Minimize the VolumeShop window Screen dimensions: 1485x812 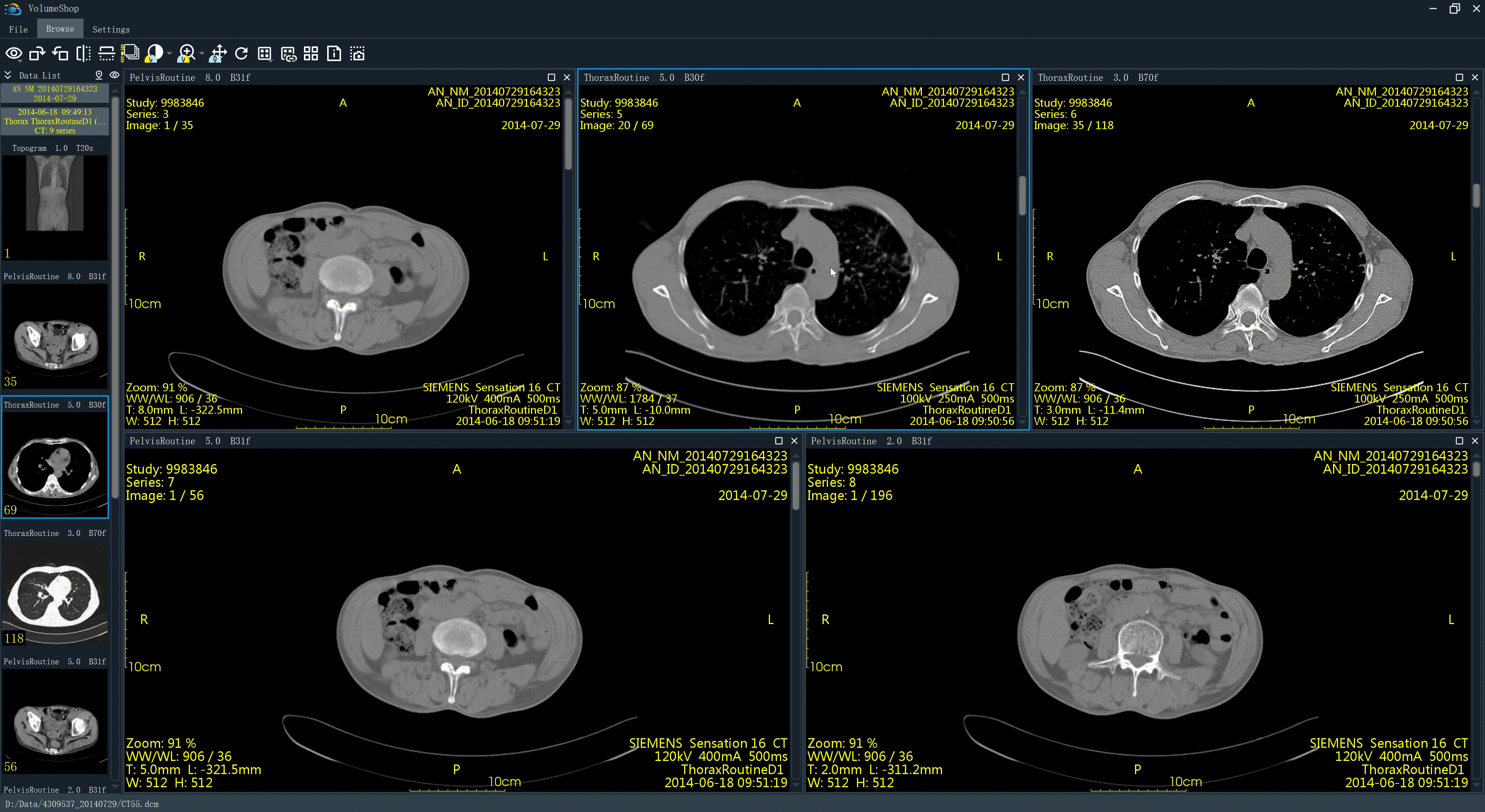pos(1433,9)
